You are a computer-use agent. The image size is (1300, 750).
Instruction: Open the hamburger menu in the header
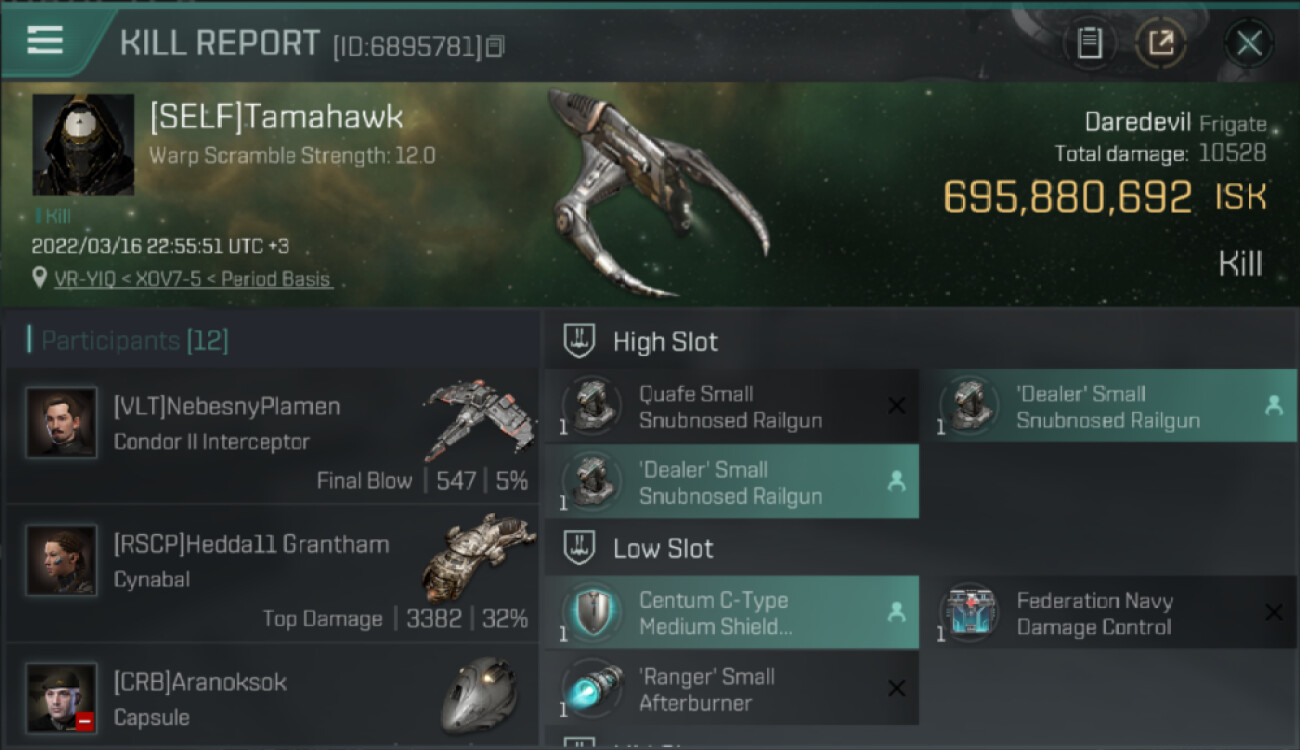45,41
